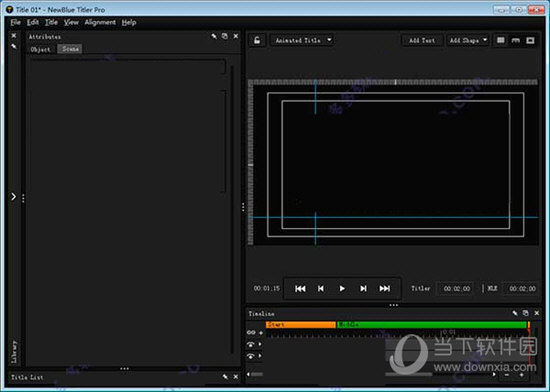550x392 pixels.
Task: Close the left Library sidebar
Action: click(14, 35)
